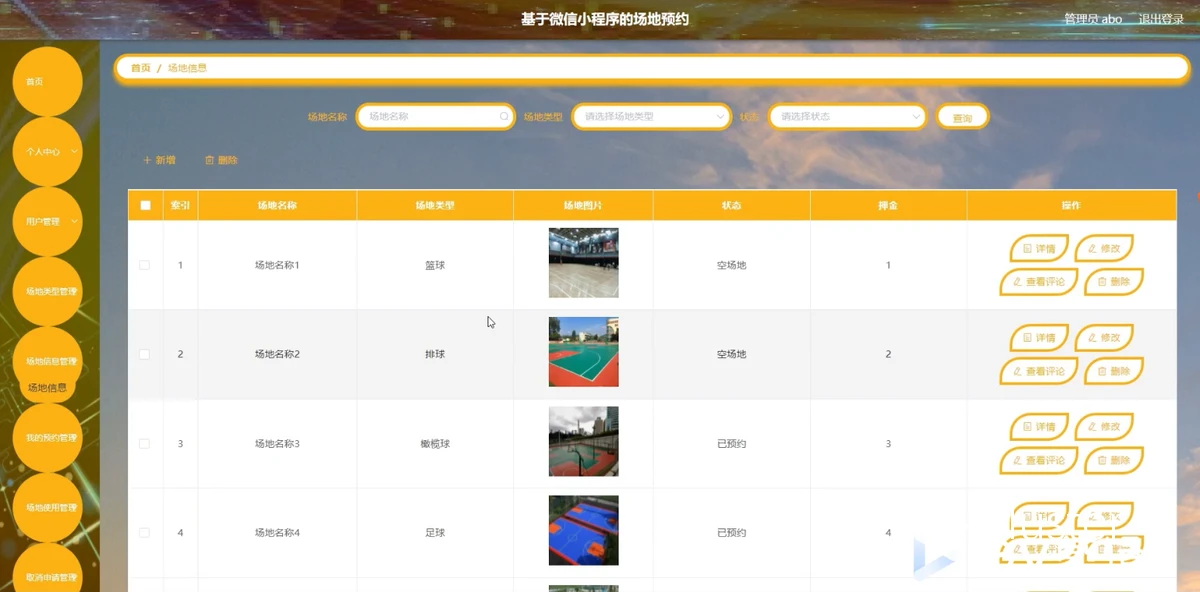Click the 橄榄球 type cell
Image resolution: width=1200 pixels, height=592 pixels.
(435, 443)
